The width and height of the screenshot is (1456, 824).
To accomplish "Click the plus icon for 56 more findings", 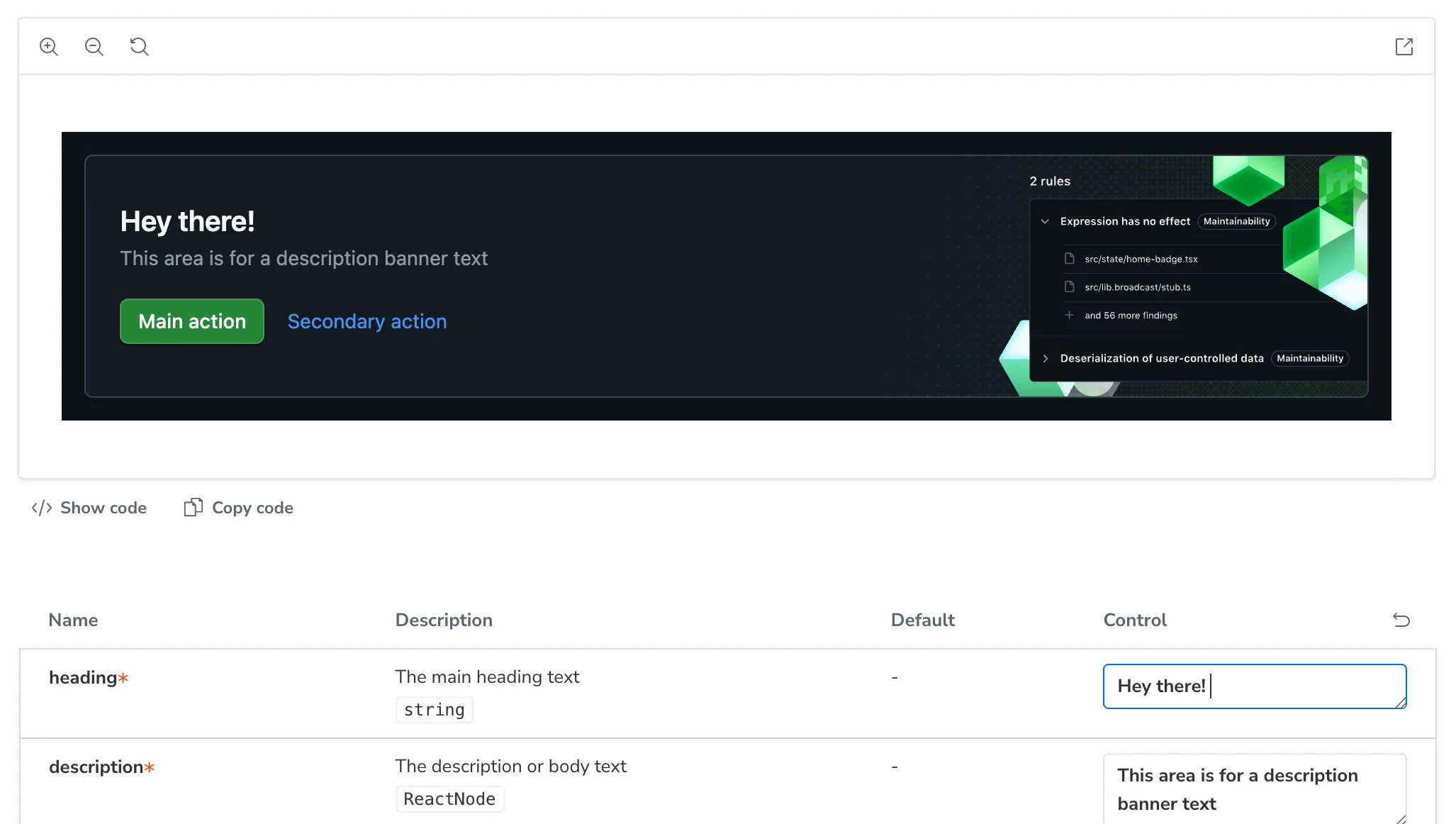I will coord(1070,316).
